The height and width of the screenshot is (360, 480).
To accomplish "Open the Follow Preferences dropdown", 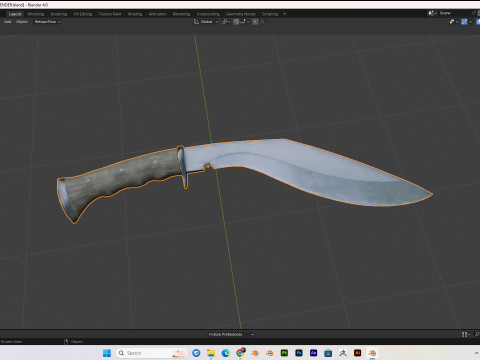I will pyautogui.click(x=231, y=334).
